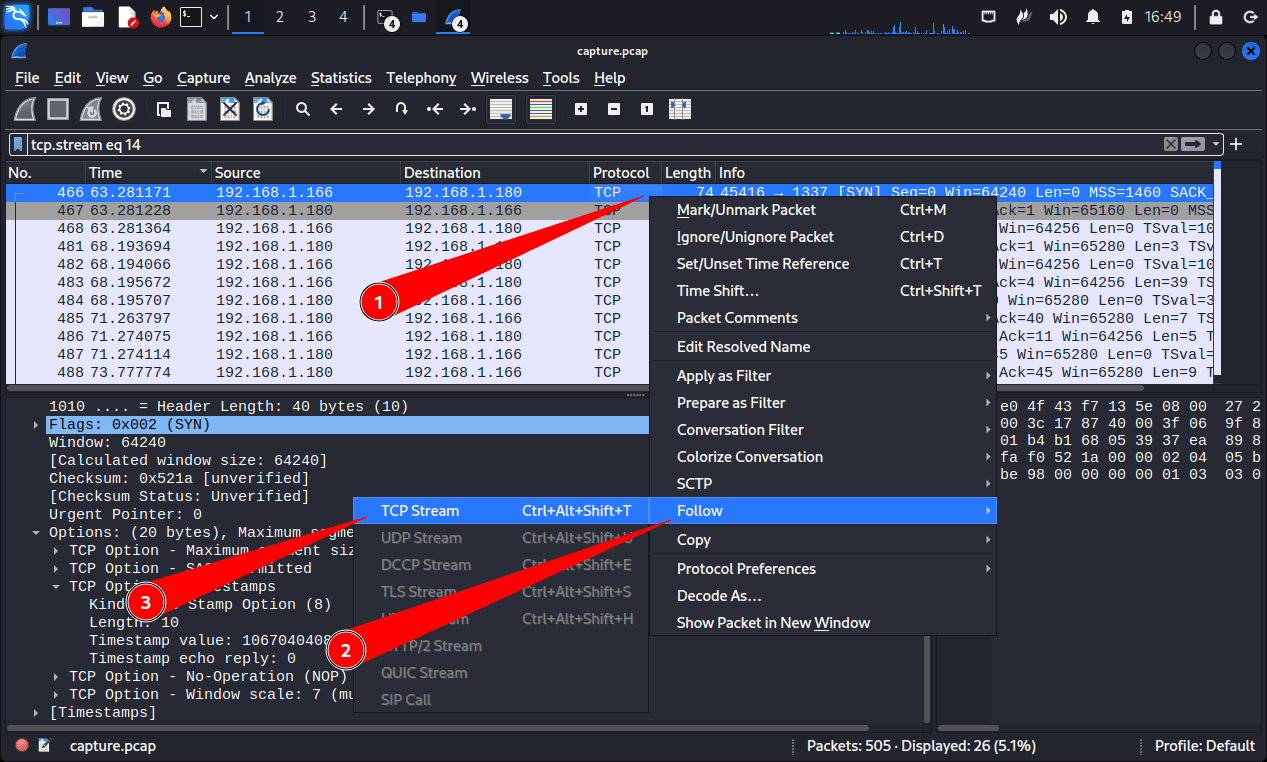The height and width of the screenshot is (762, 1267).
Task: Open the Statistics menu in the menu bar
Action: pyautogui.click(x=341, y=78)
